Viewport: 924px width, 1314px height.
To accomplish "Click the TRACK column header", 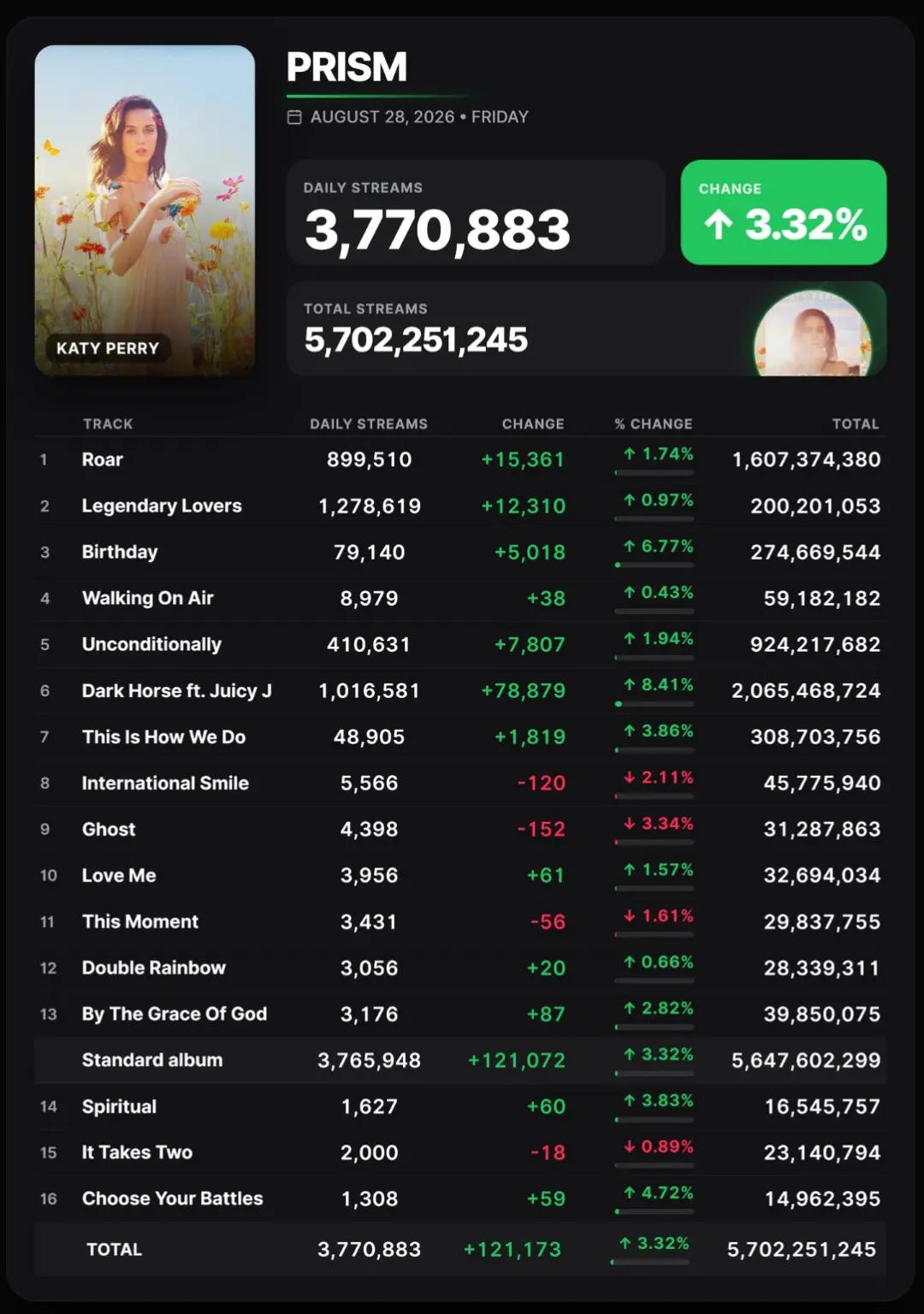I will point(108,423).
